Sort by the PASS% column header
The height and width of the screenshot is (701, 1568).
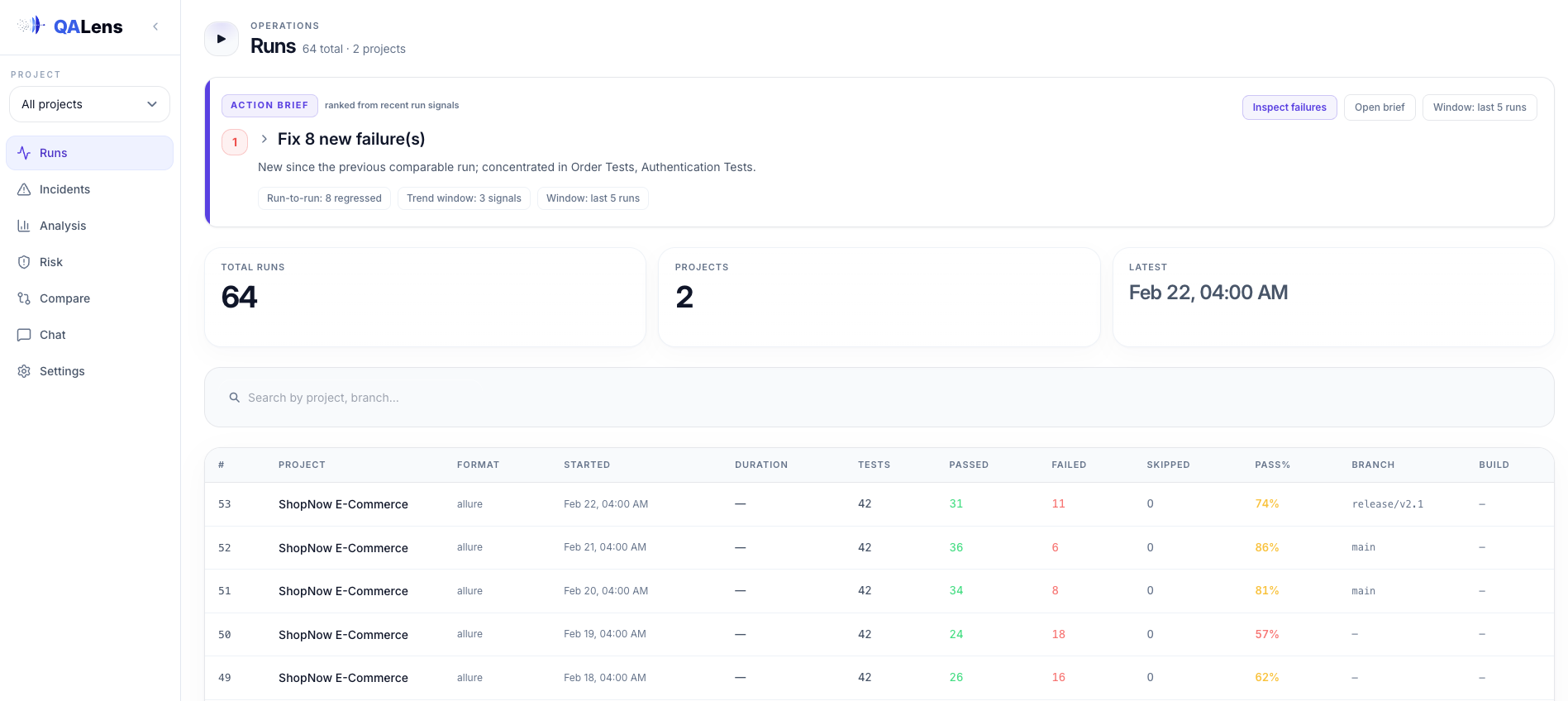[1272, 465]
